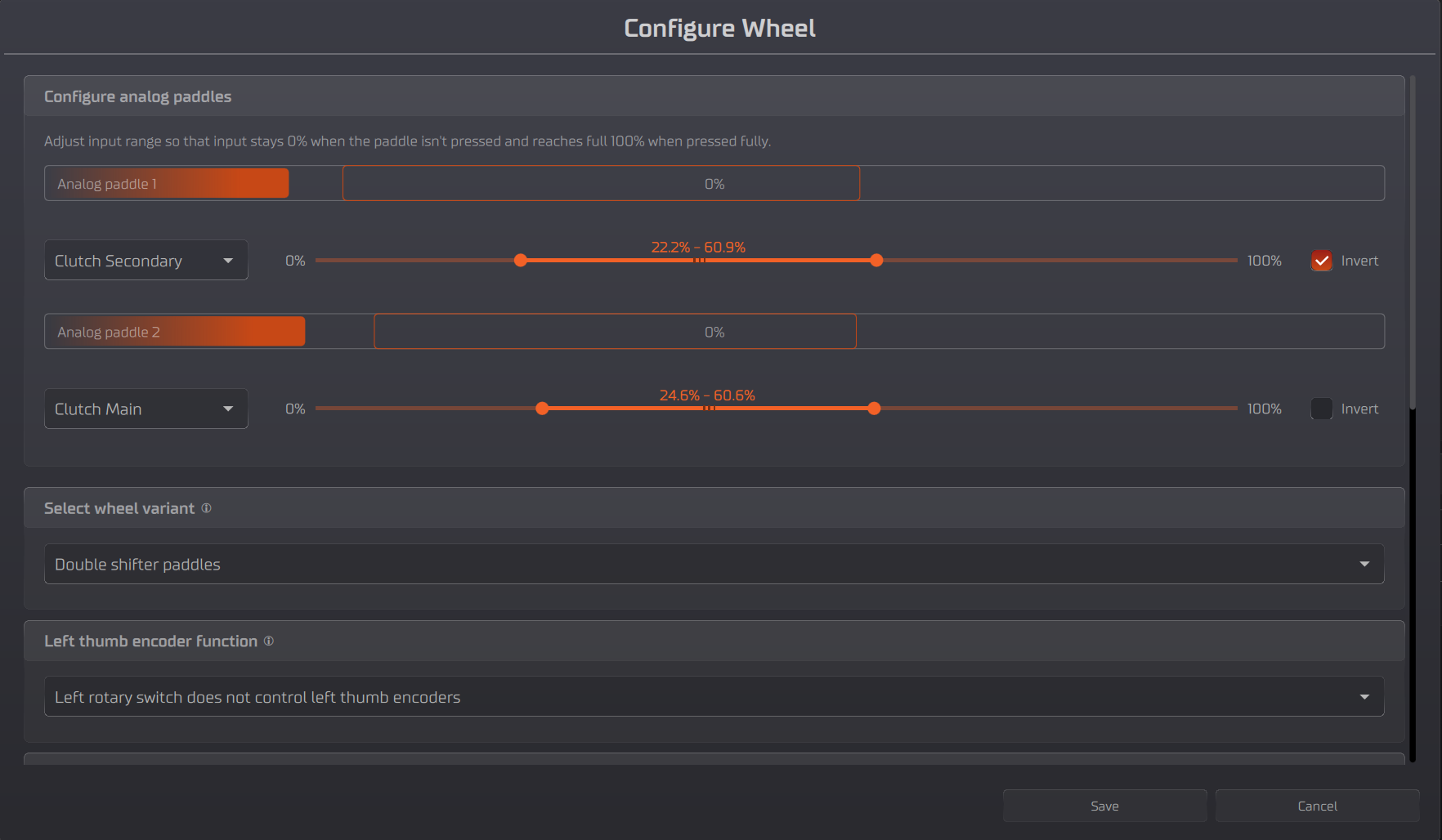Expand the Double shifter paddles variant list
The image size is (1442, 840).
tap(703, 565)
